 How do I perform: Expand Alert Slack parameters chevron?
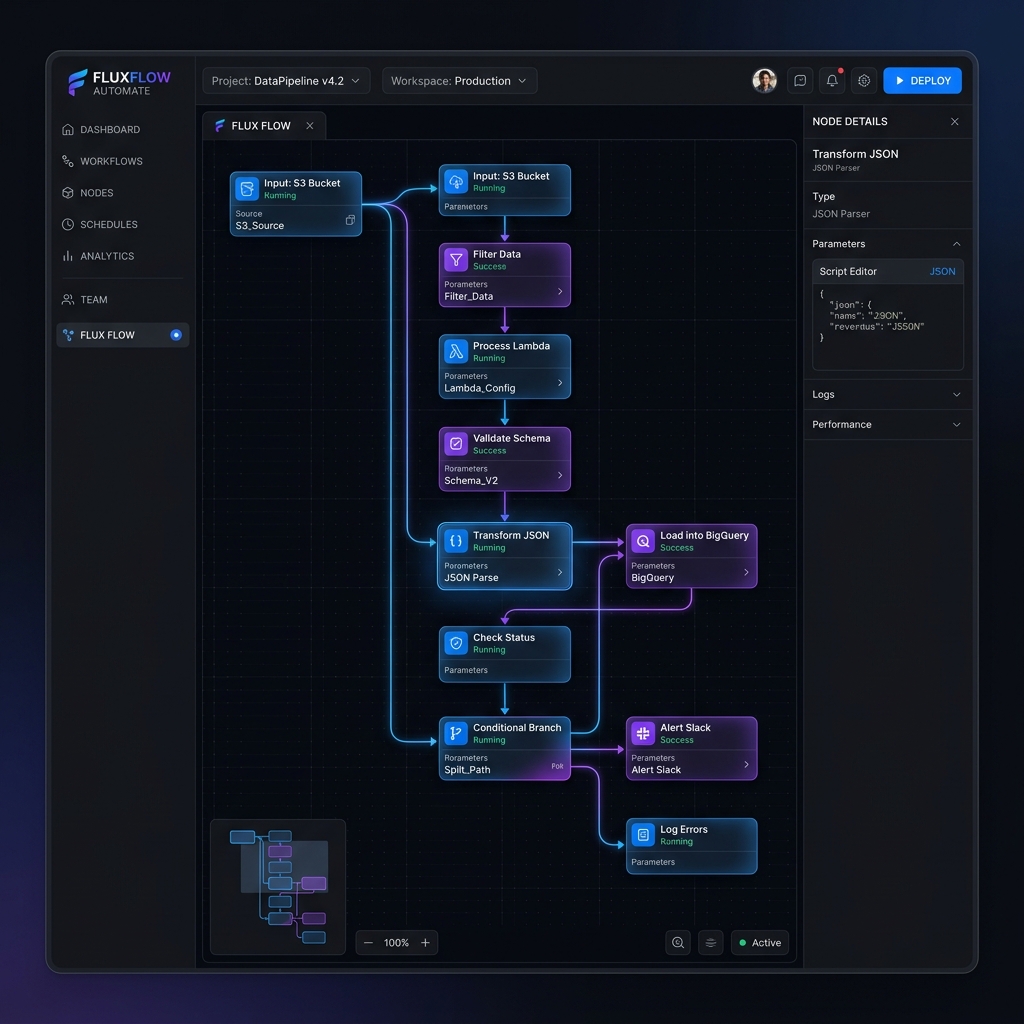pyautogui.click(x=746, y=765)
